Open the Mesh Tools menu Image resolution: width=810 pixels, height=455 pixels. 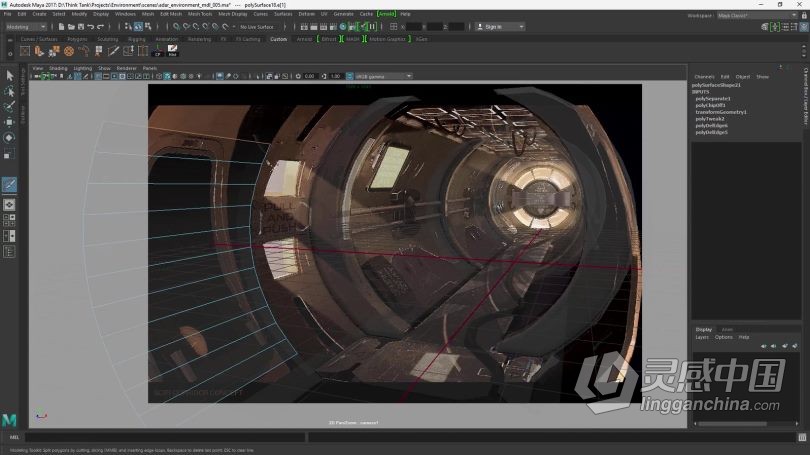[x=199, y=14]
